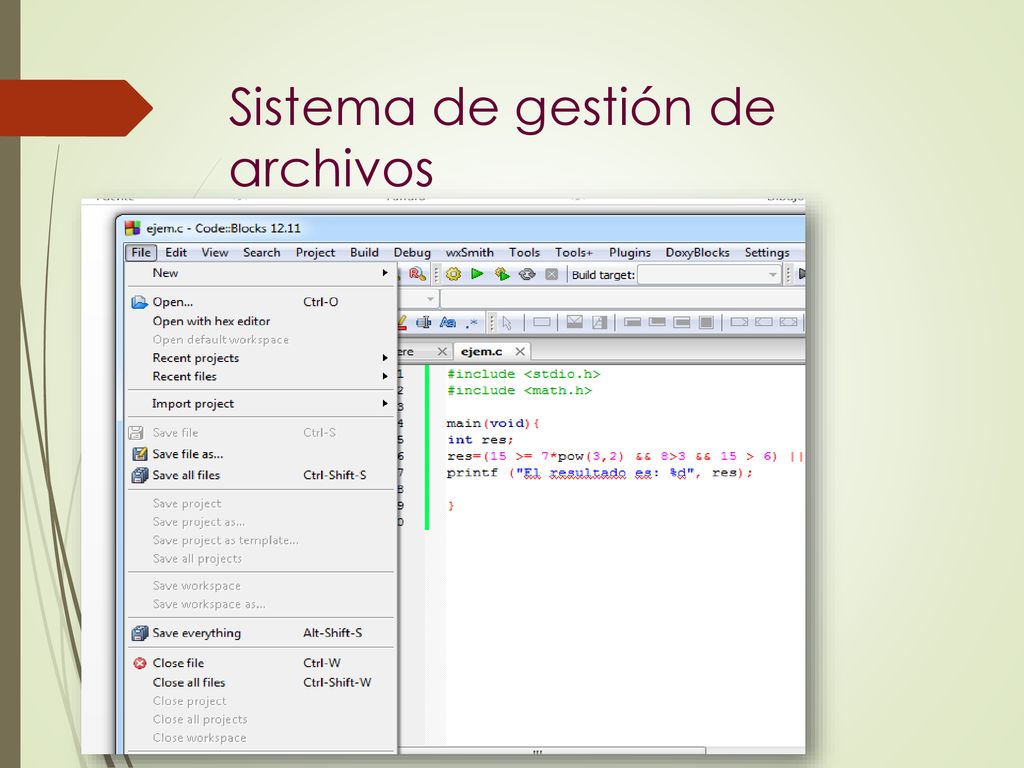1024x768 pixels.
Task: Click the Match case Aa icon
Action: (x=447, y=322)
